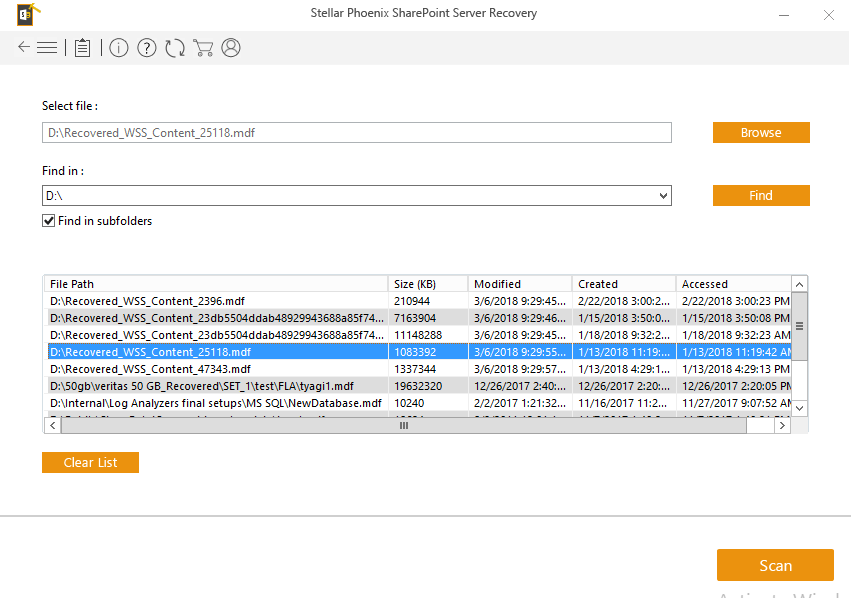Toggle the Find in subfolders checkbox
The width and height of the screenshot is (851, 598).
tap(48, 221)
